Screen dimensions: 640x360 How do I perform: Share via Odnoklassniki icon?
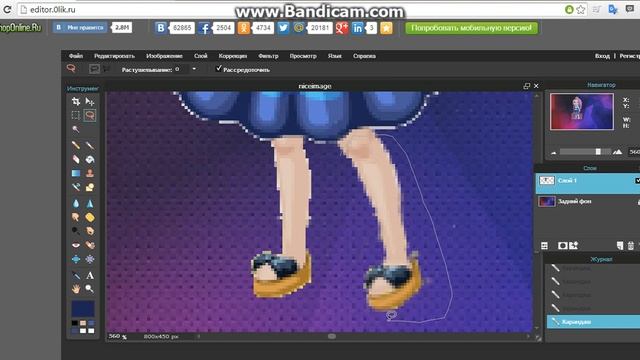tap(244, 28)
